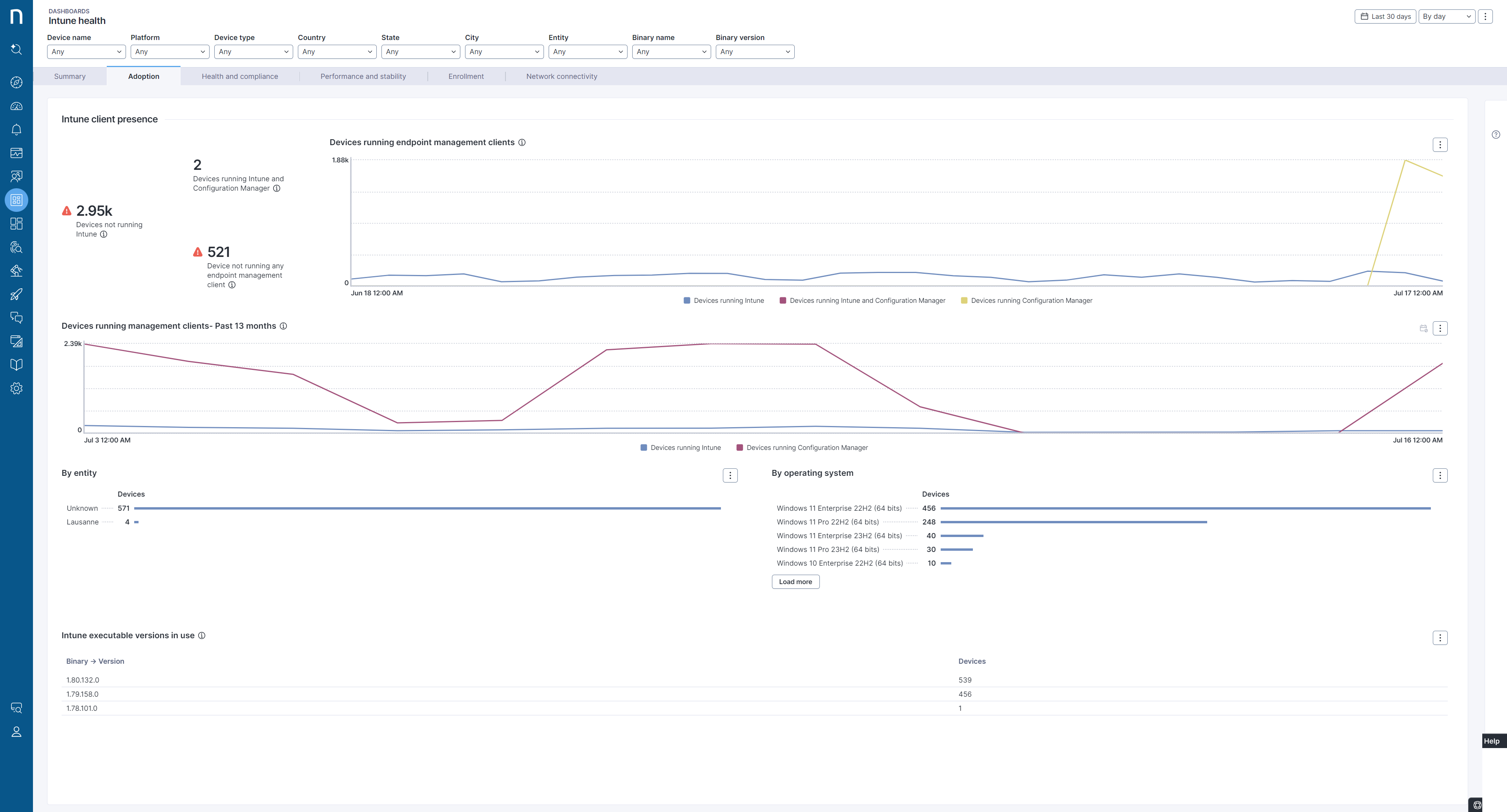Toggle Devices running Intune legend in top chart
The width and height of the screenshot is (1507, 812).
(728, 300)
